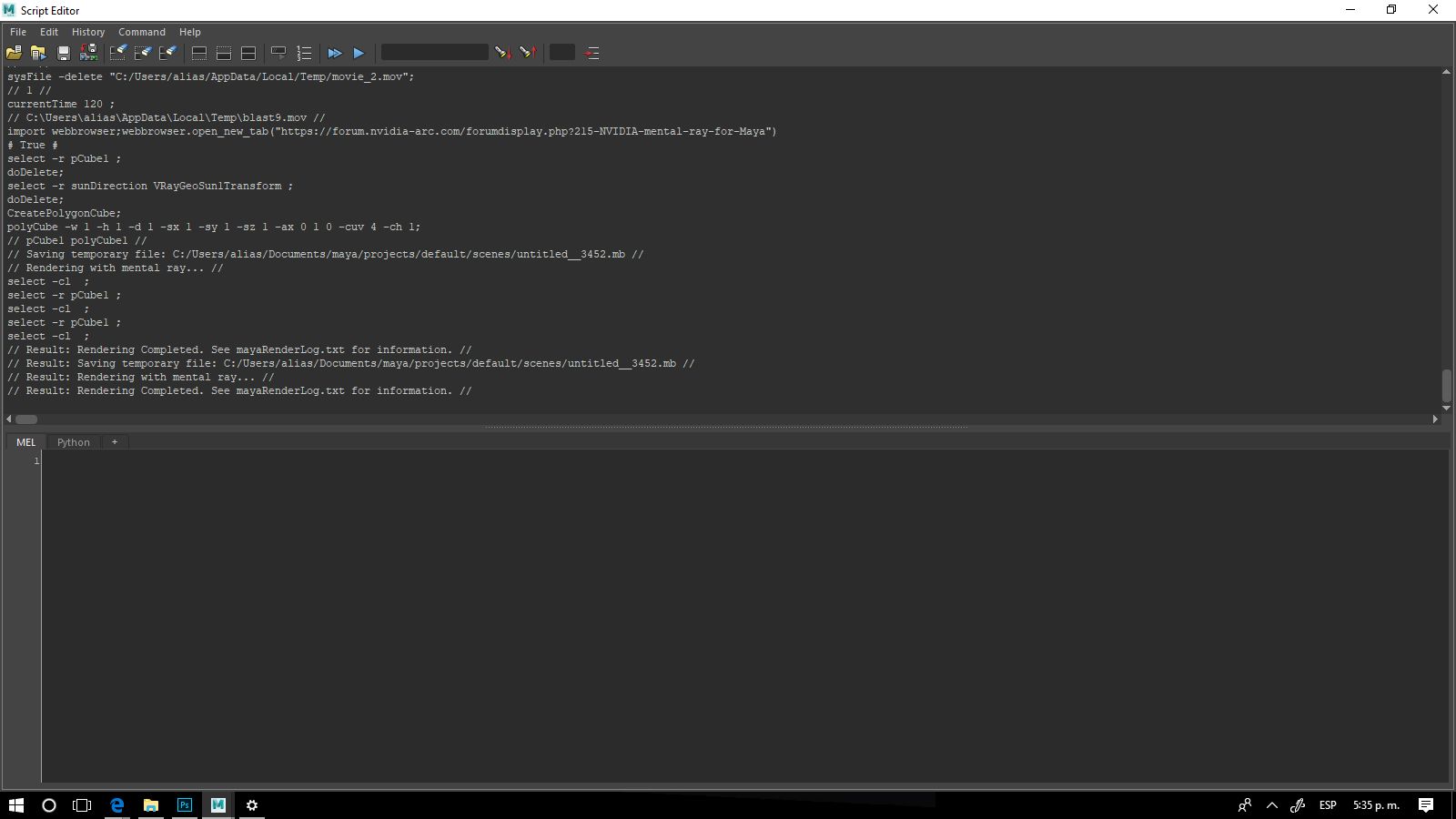Click last 'Result: Rendering Completed' line
The image size is (1456, 819).
point(239,390)
